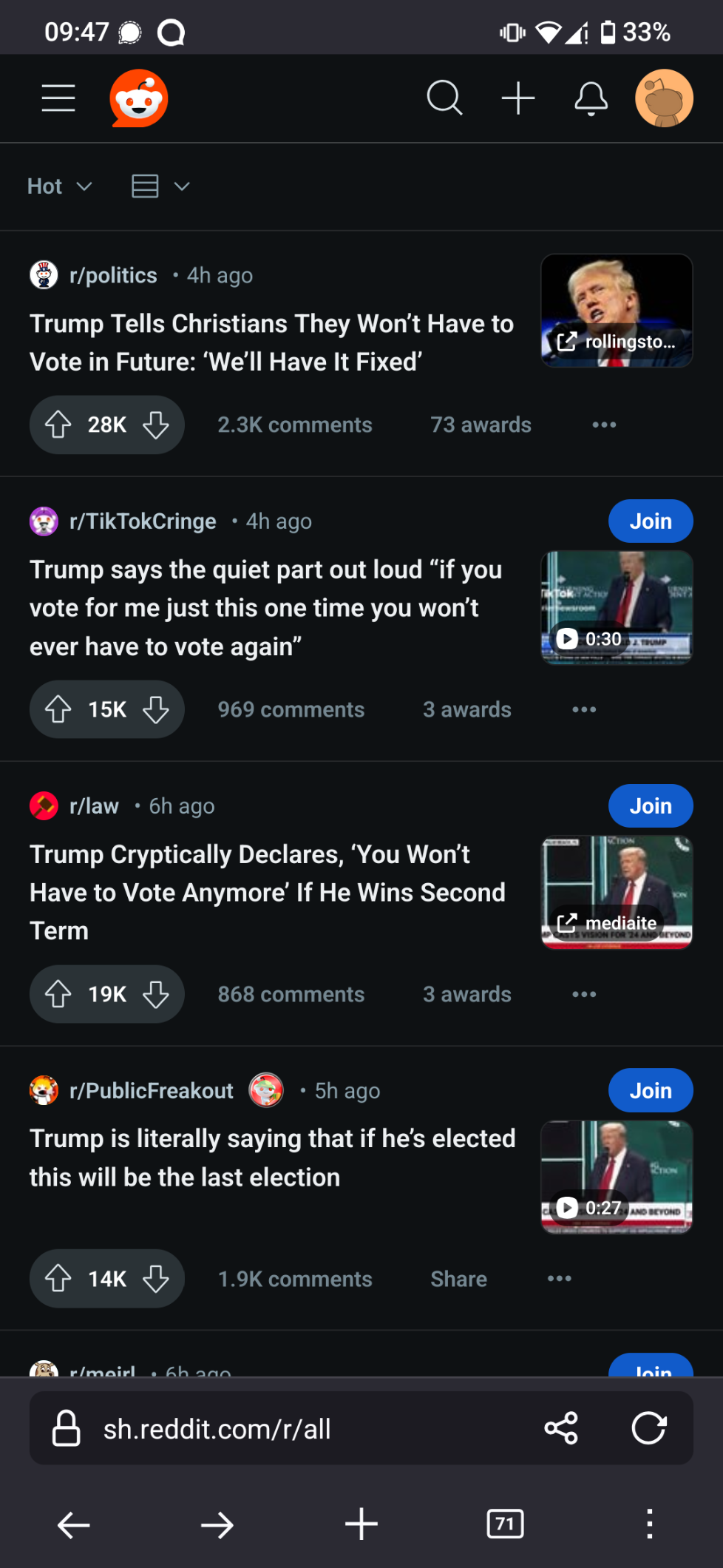The height and width of the screenshot is (1568, 723).
Task: Open the user profile avatar
Action: click(x=664, y=98)
